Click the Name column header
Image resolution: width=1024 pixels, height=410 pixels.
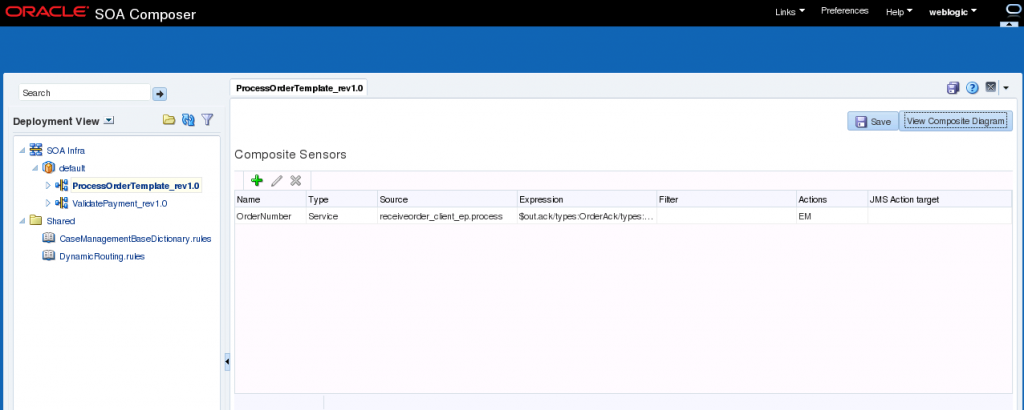click(270, 200)
